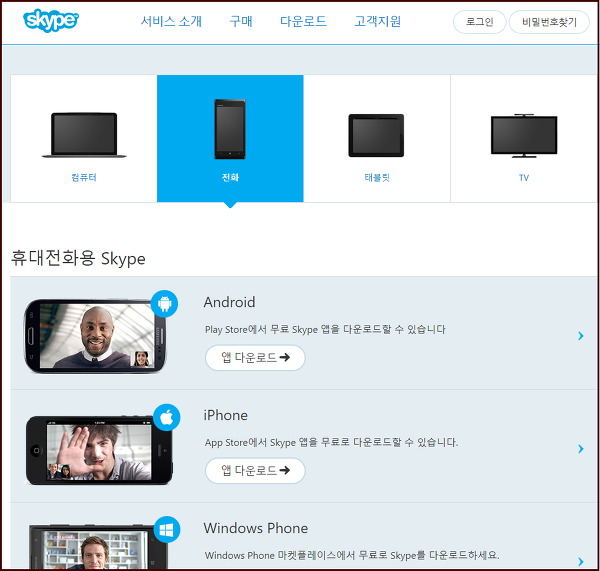
Task: Click the 비밀번호찾기 button
Action: [x=549, y=22]
